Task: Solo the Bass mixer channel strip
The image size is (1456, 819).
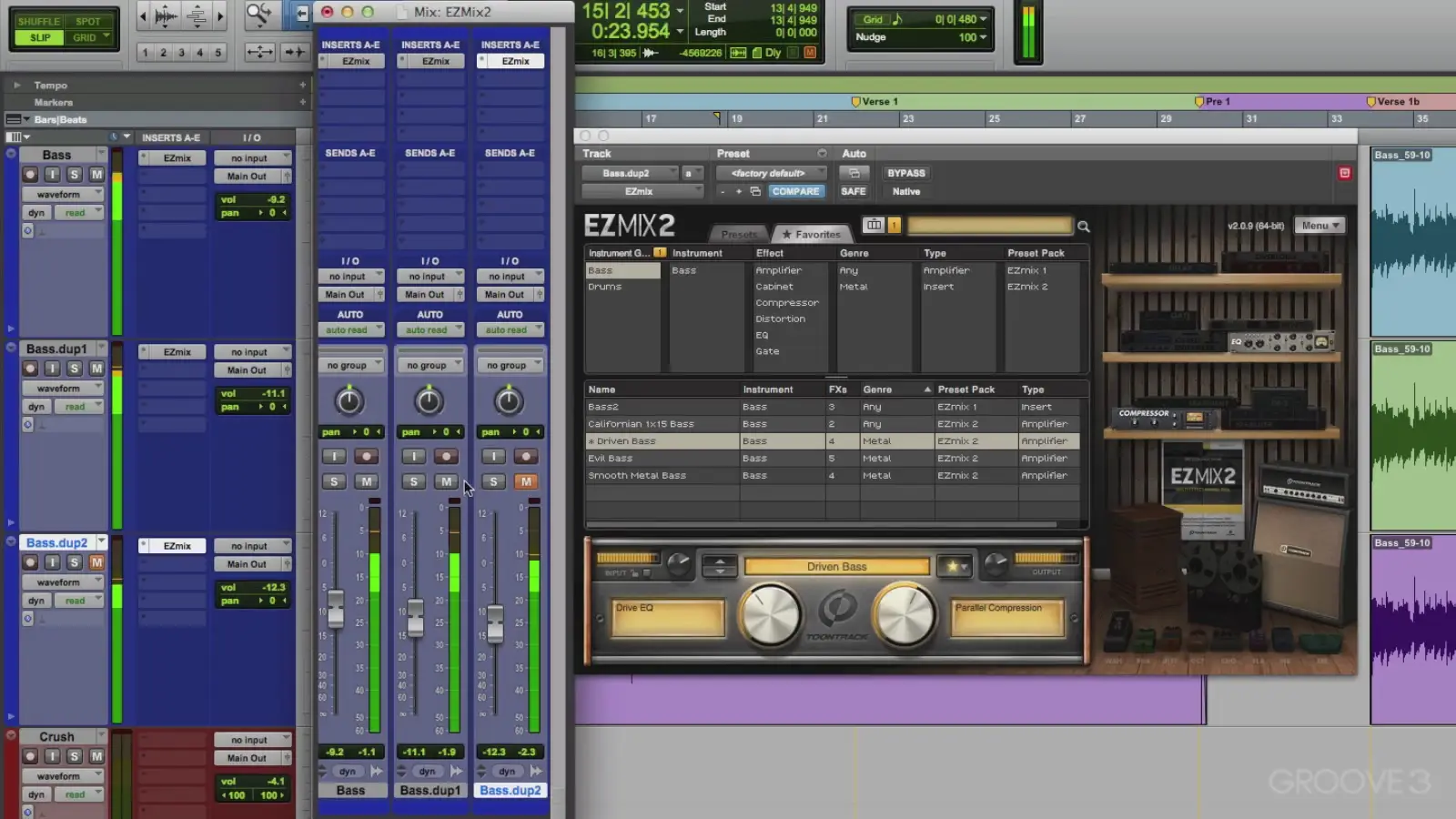Action: tap(334, 481)
